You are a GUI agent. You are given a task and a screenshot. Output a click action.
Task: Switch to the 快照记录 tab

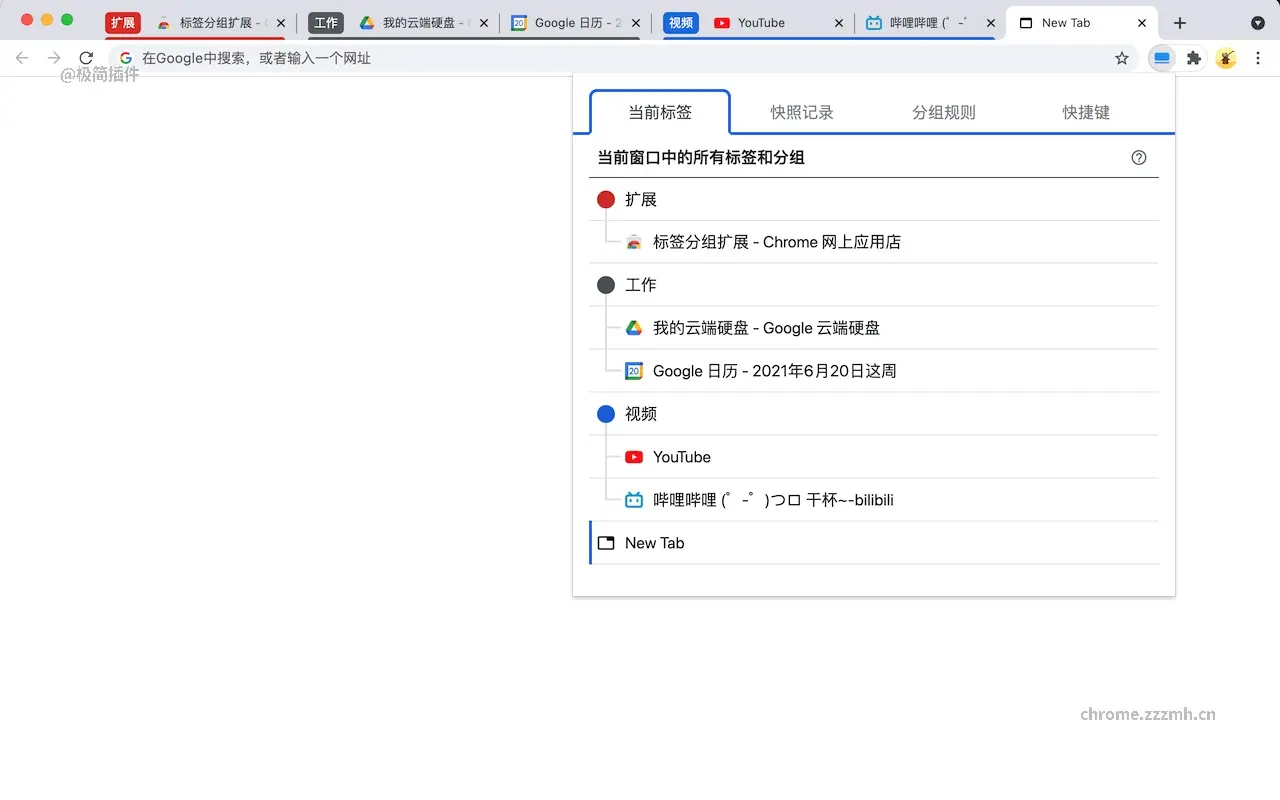coord(801,112)
